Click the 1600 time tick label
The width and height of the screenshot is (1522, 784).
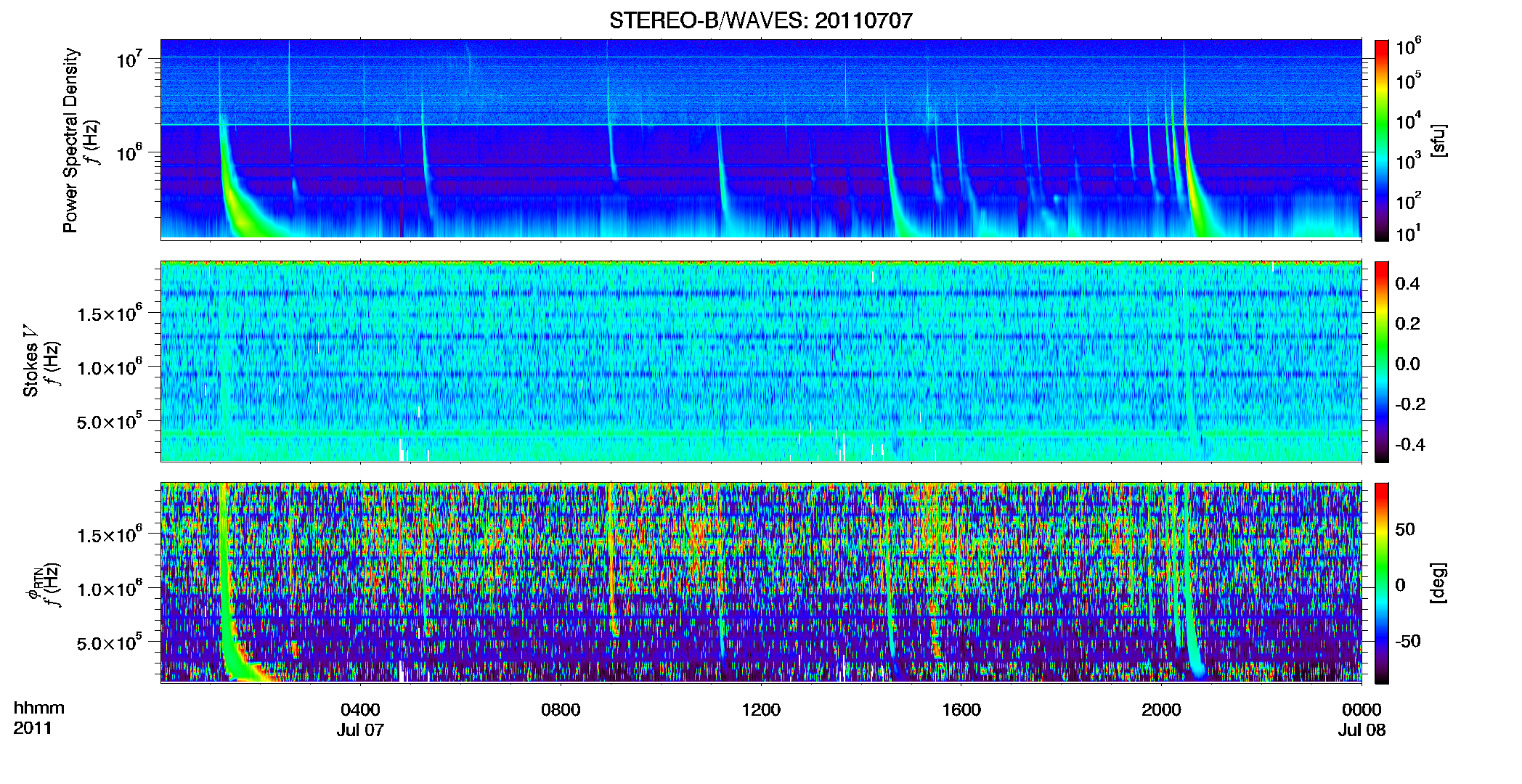pyautogui.click(x=961, y=710)
